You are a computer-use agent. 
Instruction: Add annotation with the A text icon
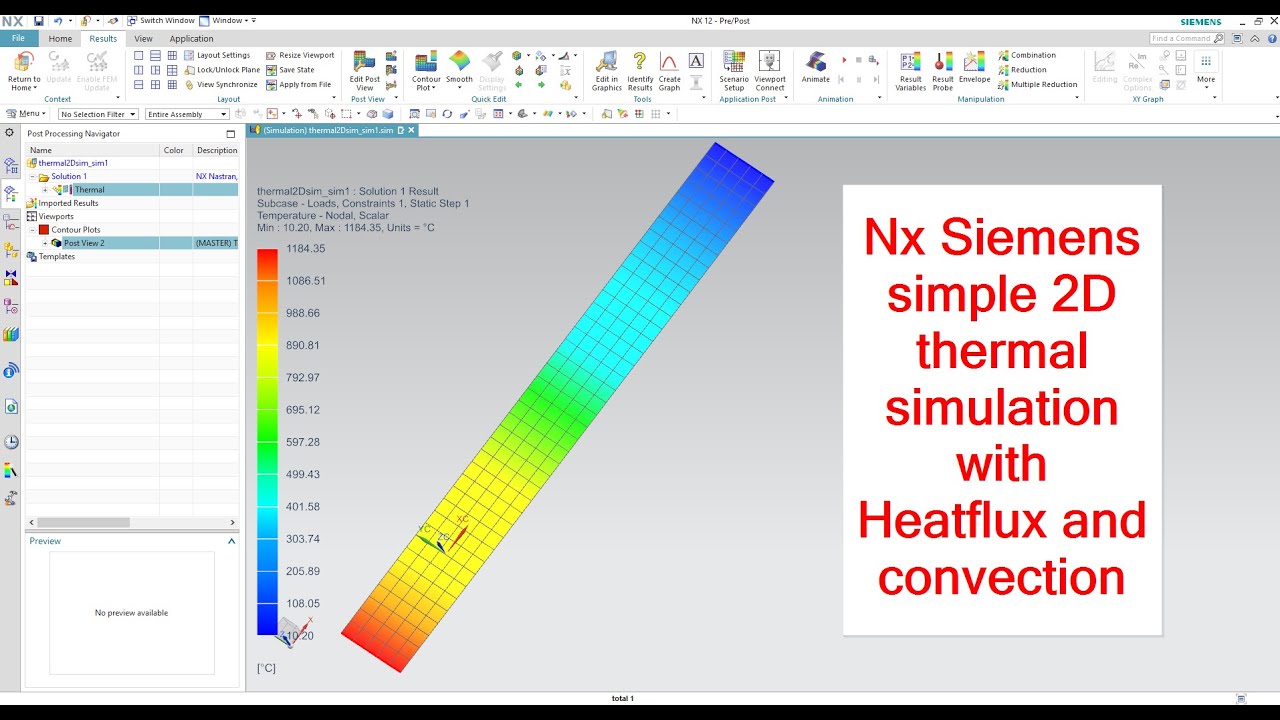pos(696,60)
